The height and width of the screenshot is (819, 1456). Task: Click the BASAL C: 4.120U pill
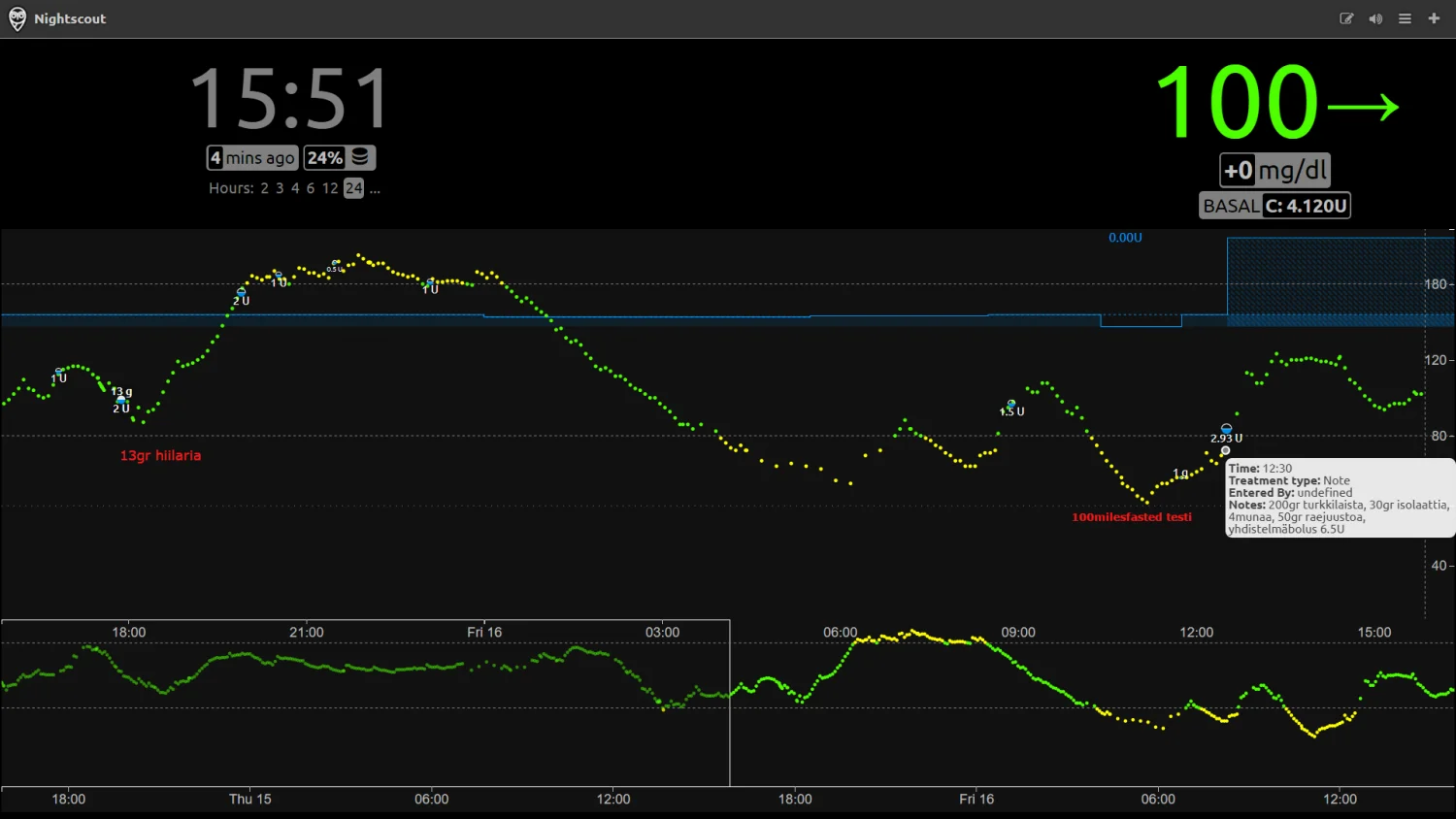pos(1274,206)
